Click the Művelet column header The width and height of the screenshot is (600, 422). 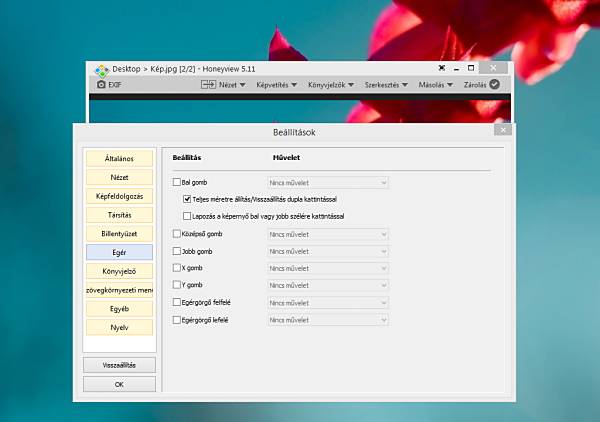point(286,157)
